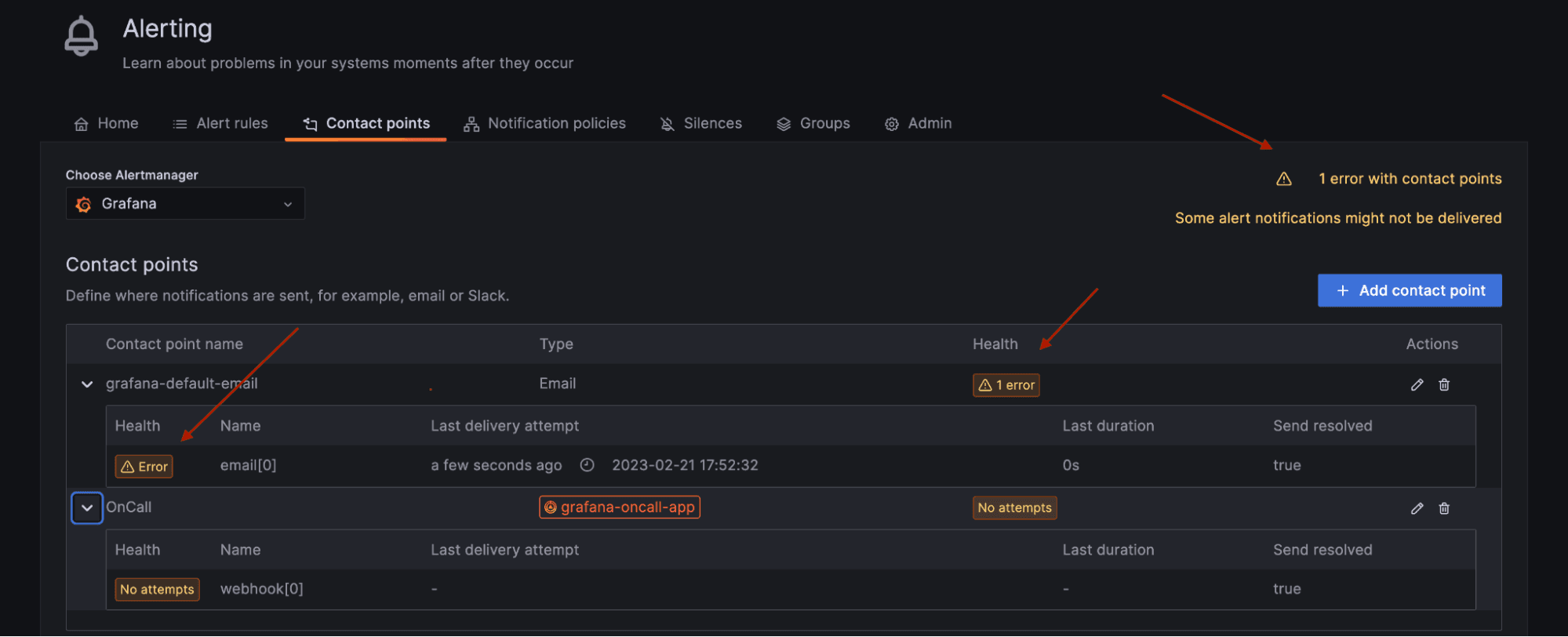Click the grafana-default-email name
This screenshot has height=637, width=1568.
(182, 384)
